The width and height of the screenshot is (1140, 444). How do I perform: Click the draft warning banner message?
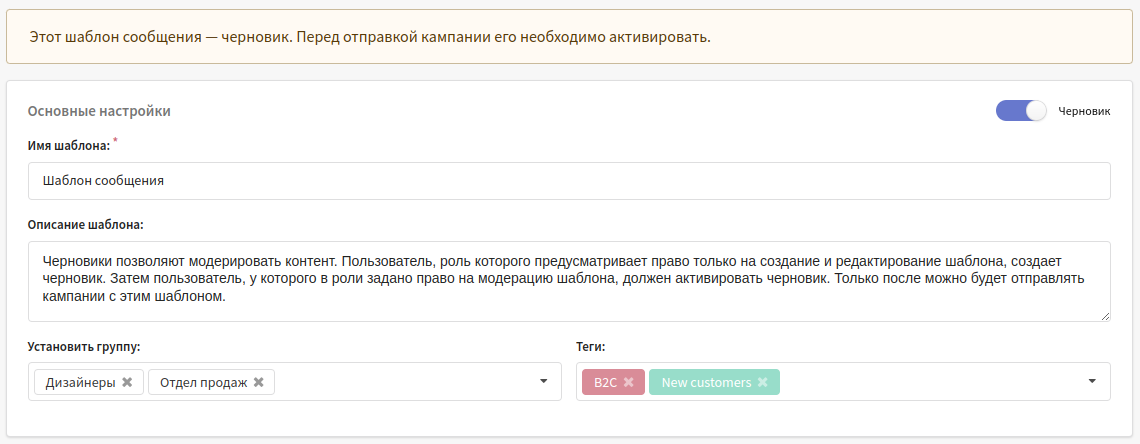pyautogui.click(x=370, y=36)
